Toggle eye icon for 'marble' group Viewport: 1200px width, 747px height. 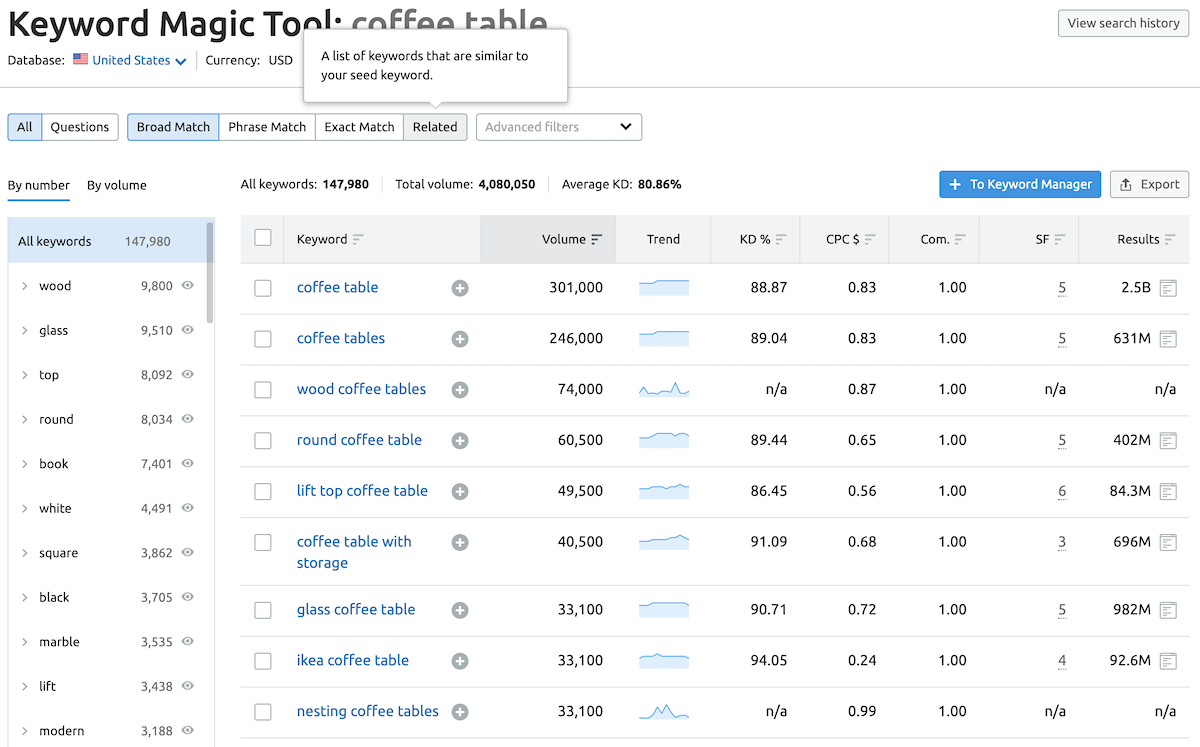187,641
